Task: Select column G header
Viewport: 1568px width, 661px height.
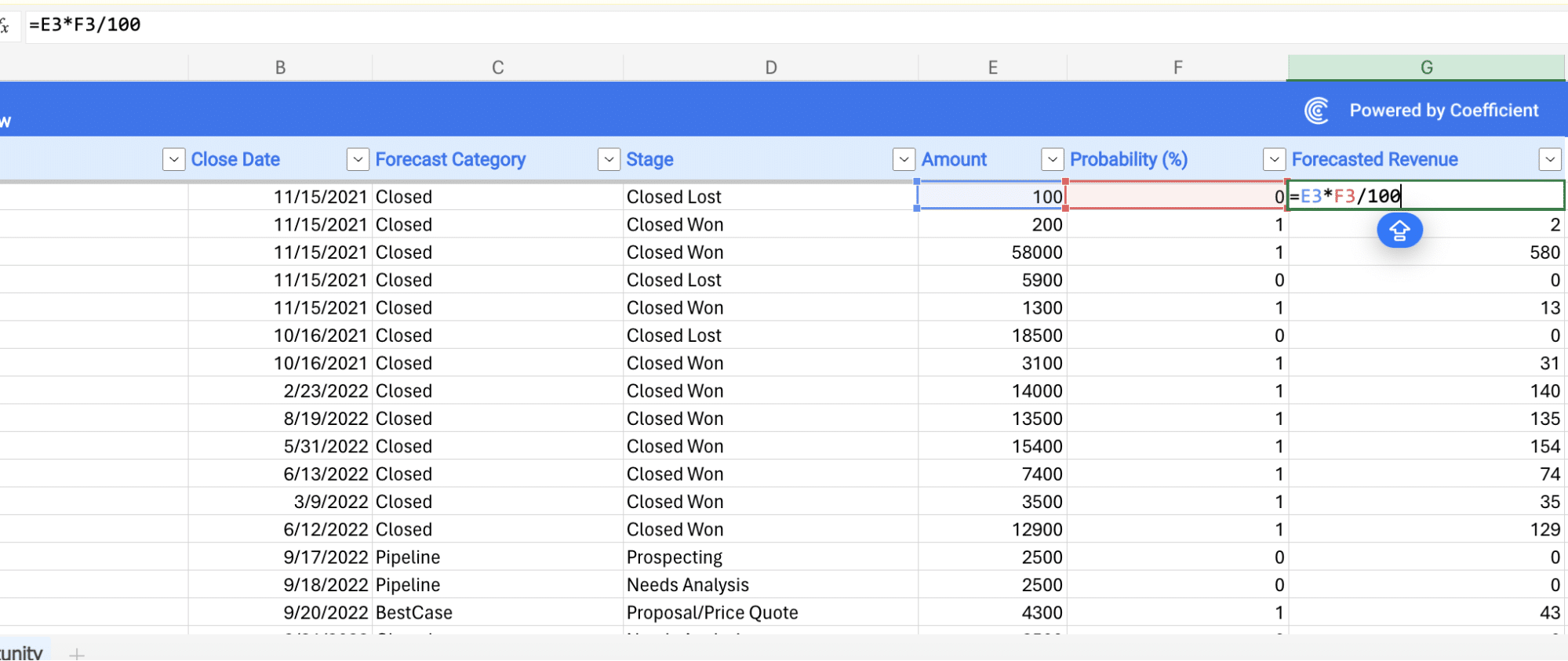Action: [x=1426, y=67]
